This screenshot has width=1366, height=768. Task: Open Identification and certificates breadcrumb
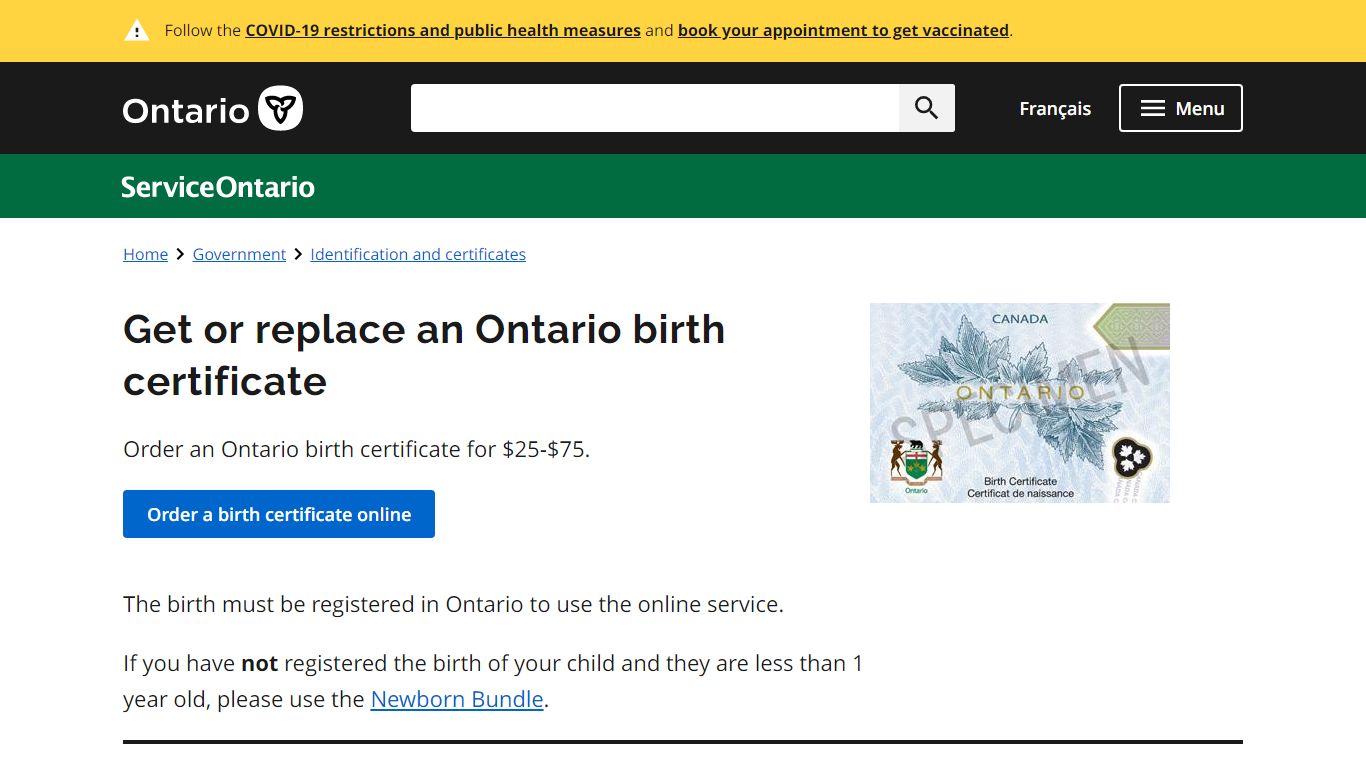418,254
